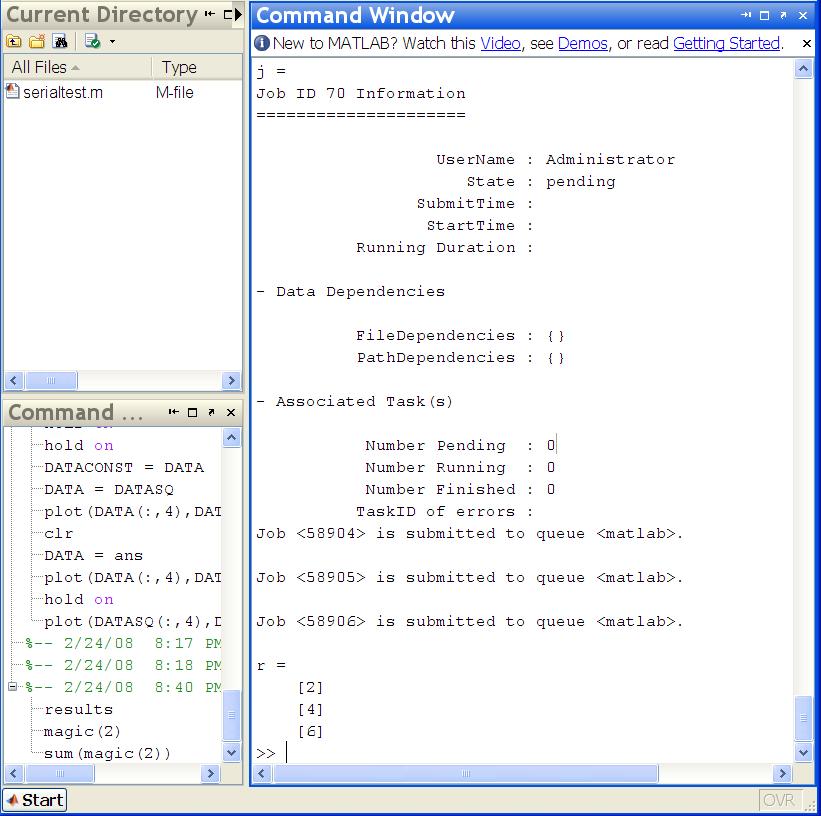821x816 pixels.
Task: Click the MATLAB Start button
Action: coord(35,799)
